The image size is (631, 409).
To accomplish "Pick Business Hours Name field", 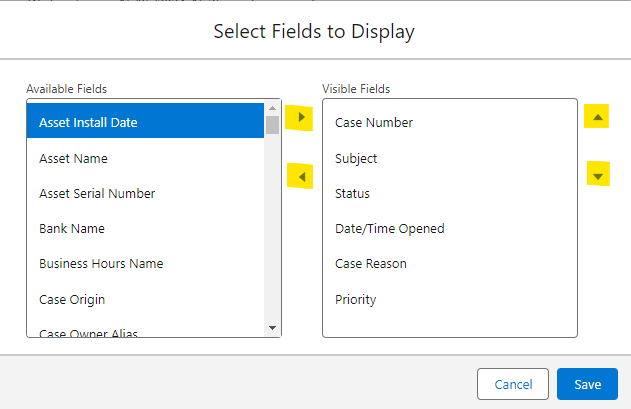I will click(145, 264).
